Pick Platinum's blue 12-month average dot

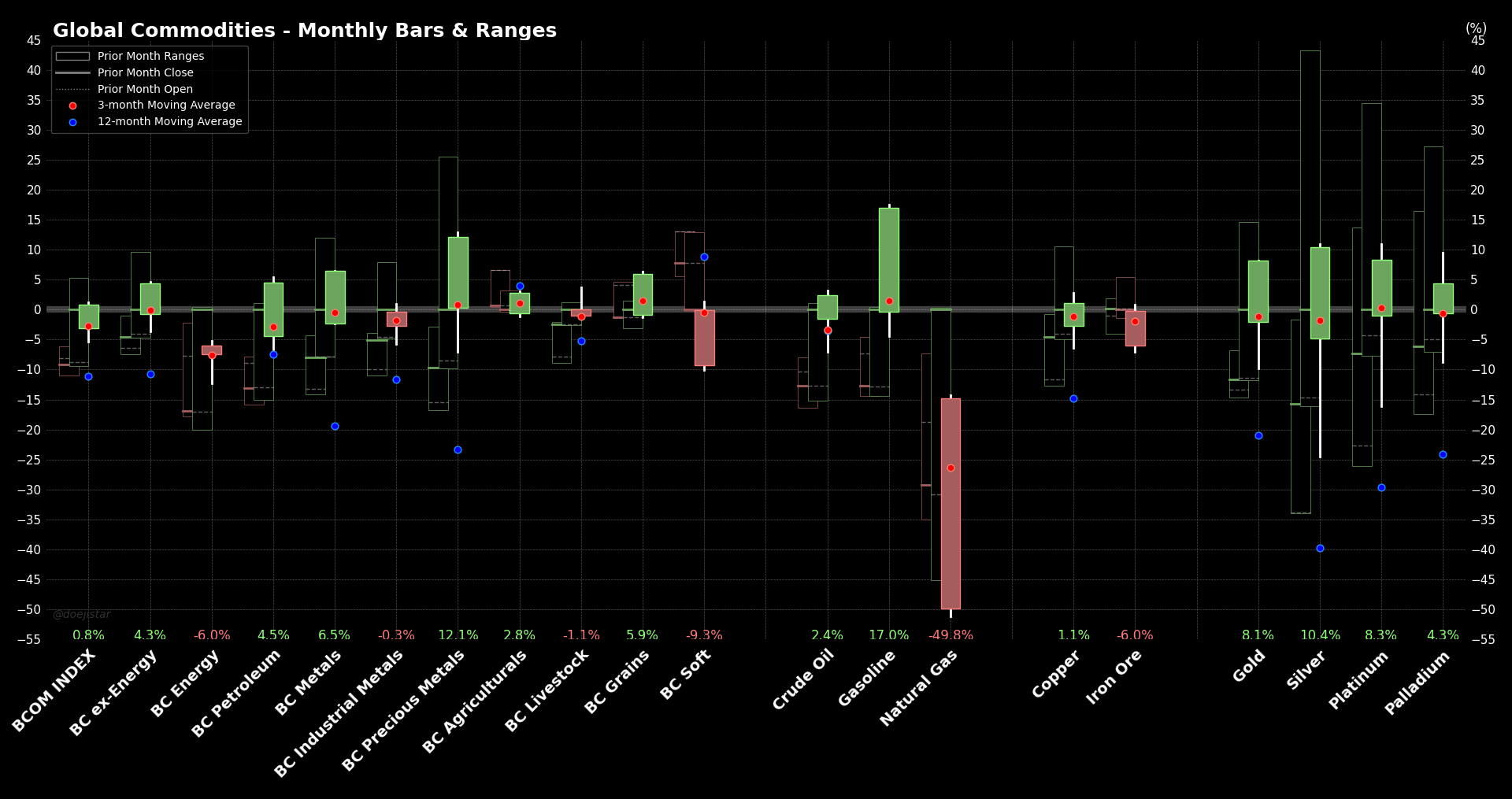coord(1381,487)
